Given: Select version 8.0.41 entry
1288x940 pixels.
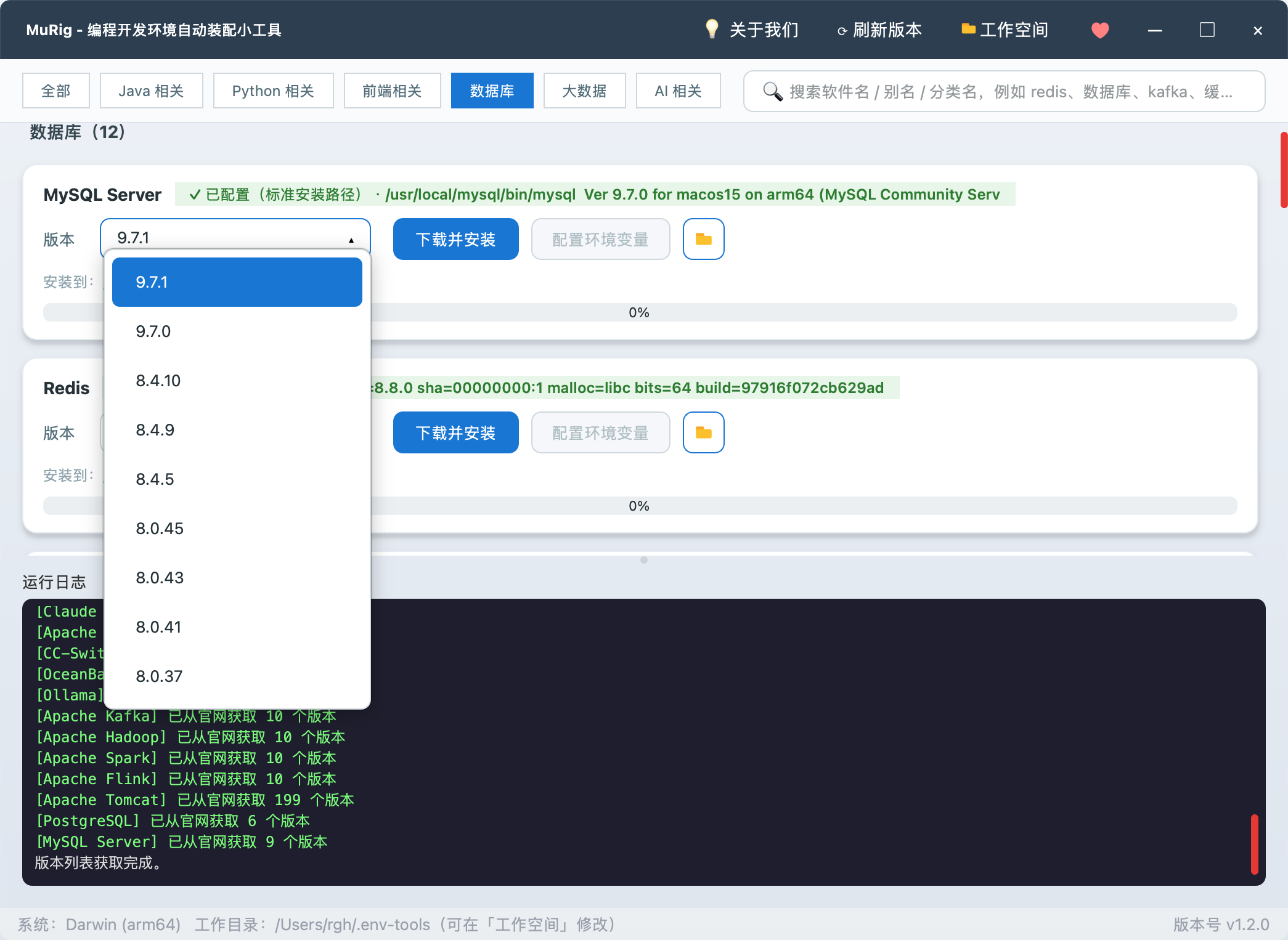Looking at the screenshot, I should coord(237,627).
